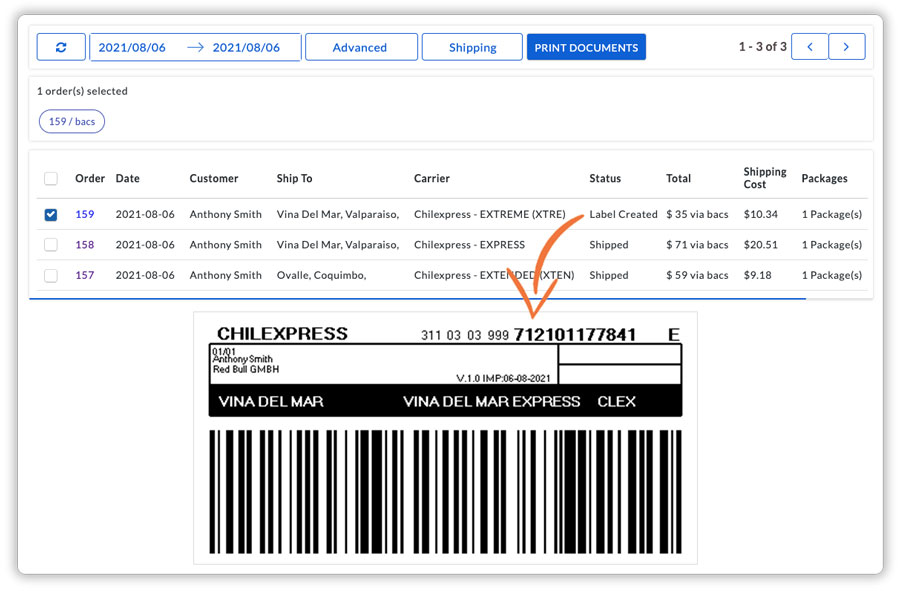900x591 pixels.
Task: Click the PRINT DOCUMENTS button
Action: click(586, 47)
